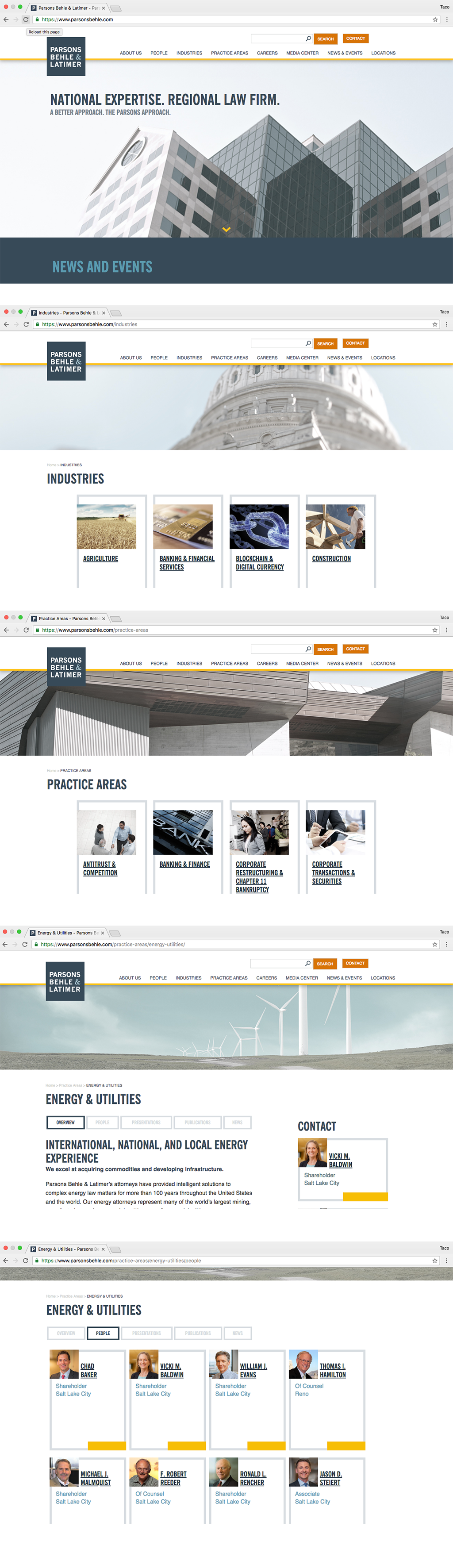Open THOMAS I. HAMILTON's profile link
453x1568 pixels.
[332, 1371]
